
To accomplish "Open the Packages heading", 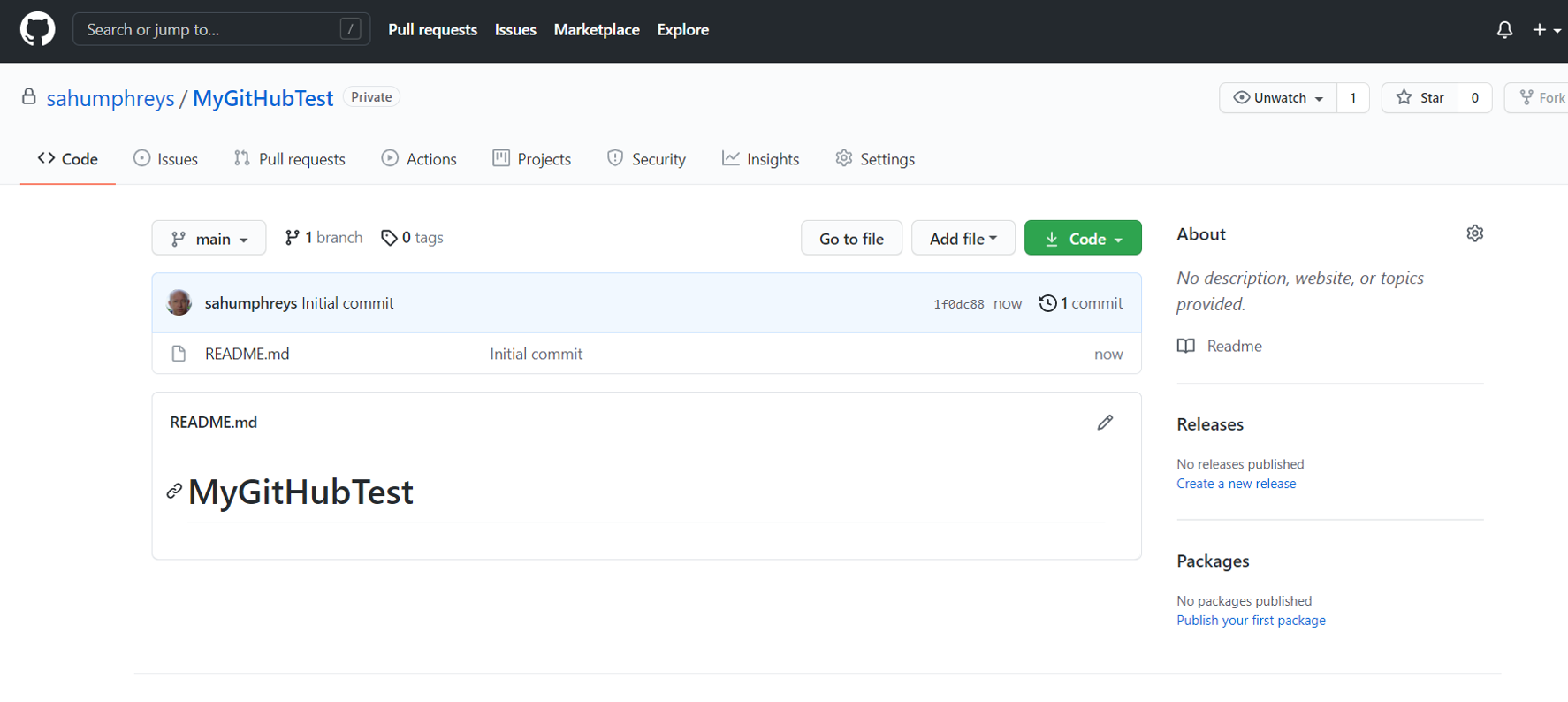I will [x=1213, y=561].
